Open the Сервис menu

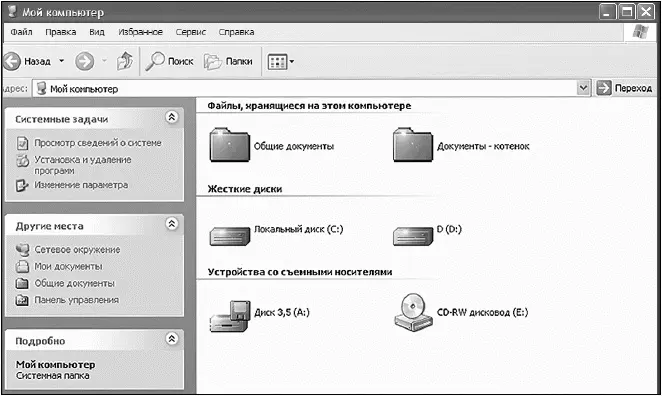tap(190, 32)
